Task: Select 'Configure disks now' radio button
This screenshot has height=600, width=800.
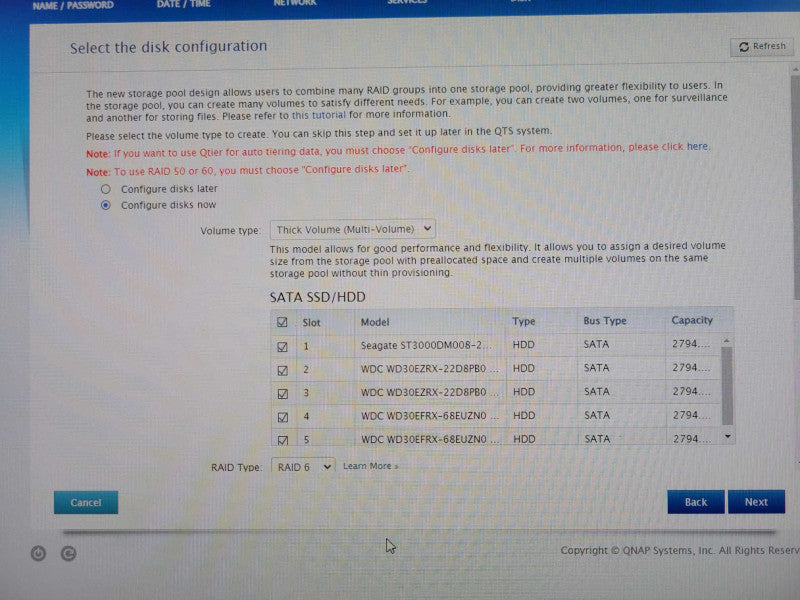Action: click(x=106, y=205)
